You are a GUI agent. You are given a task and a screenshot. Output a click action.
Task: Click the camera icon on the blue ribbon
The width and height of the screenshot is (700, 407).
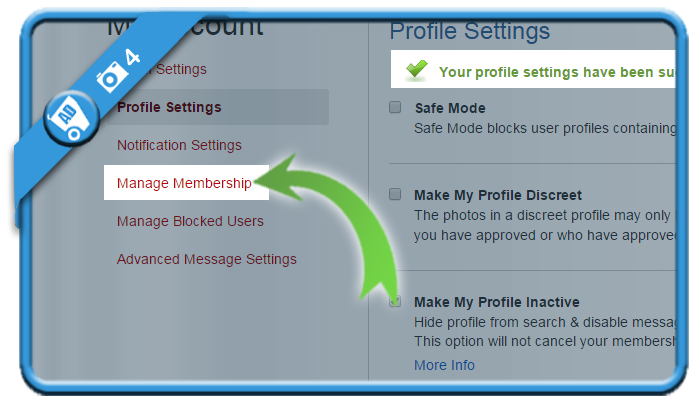[x=110, y=76]
